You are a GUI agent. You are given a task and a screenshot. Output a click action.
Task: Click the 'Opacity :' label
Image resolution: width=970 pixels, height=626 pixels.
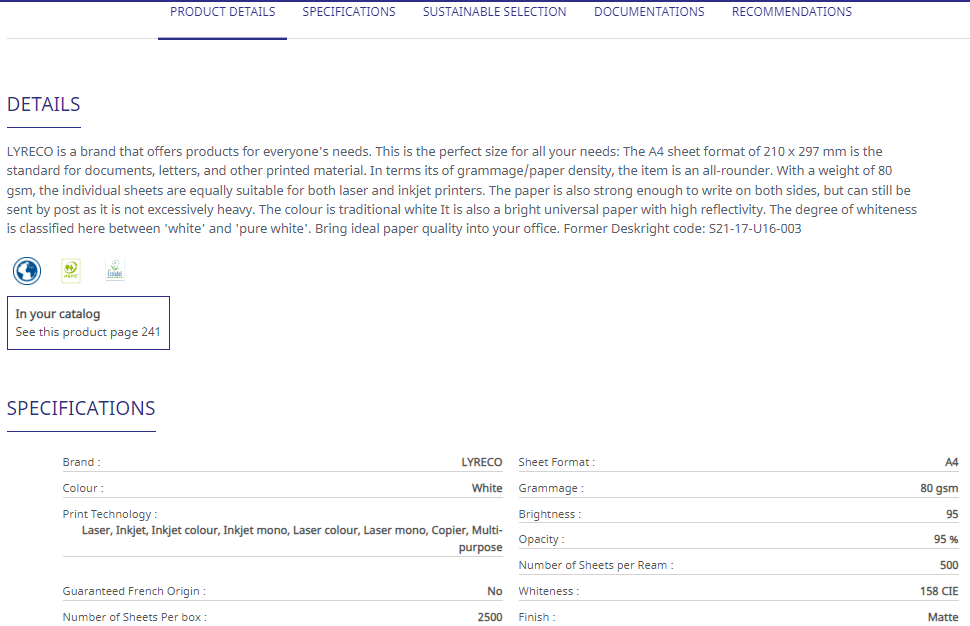click(x=541, y=539)
